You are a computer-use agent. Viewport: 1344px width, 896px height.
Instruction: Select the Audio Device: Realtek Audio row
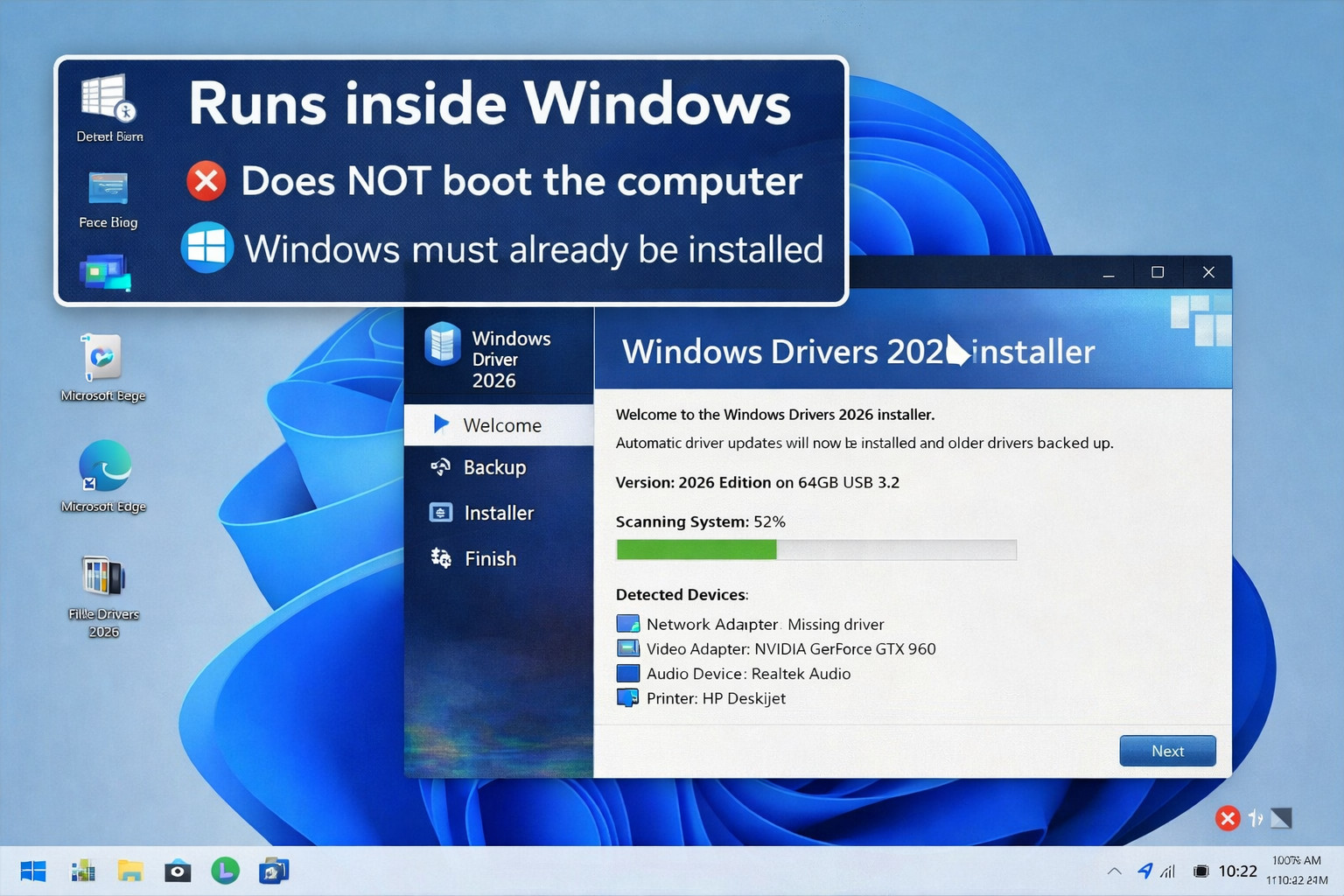[x=733, y=673]
